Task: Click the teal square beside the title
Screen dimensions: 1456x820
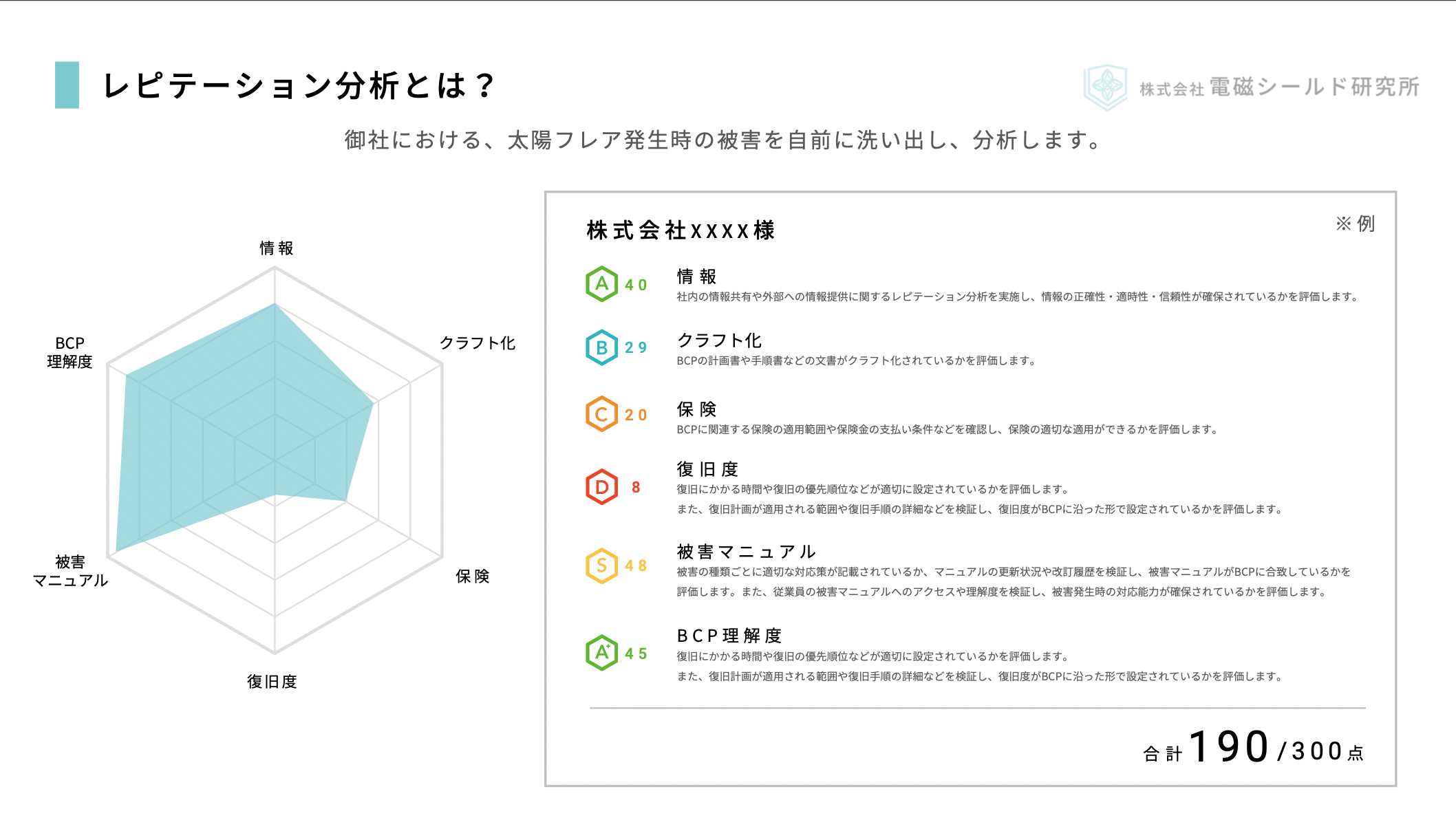Action: [x=67, y=85]
